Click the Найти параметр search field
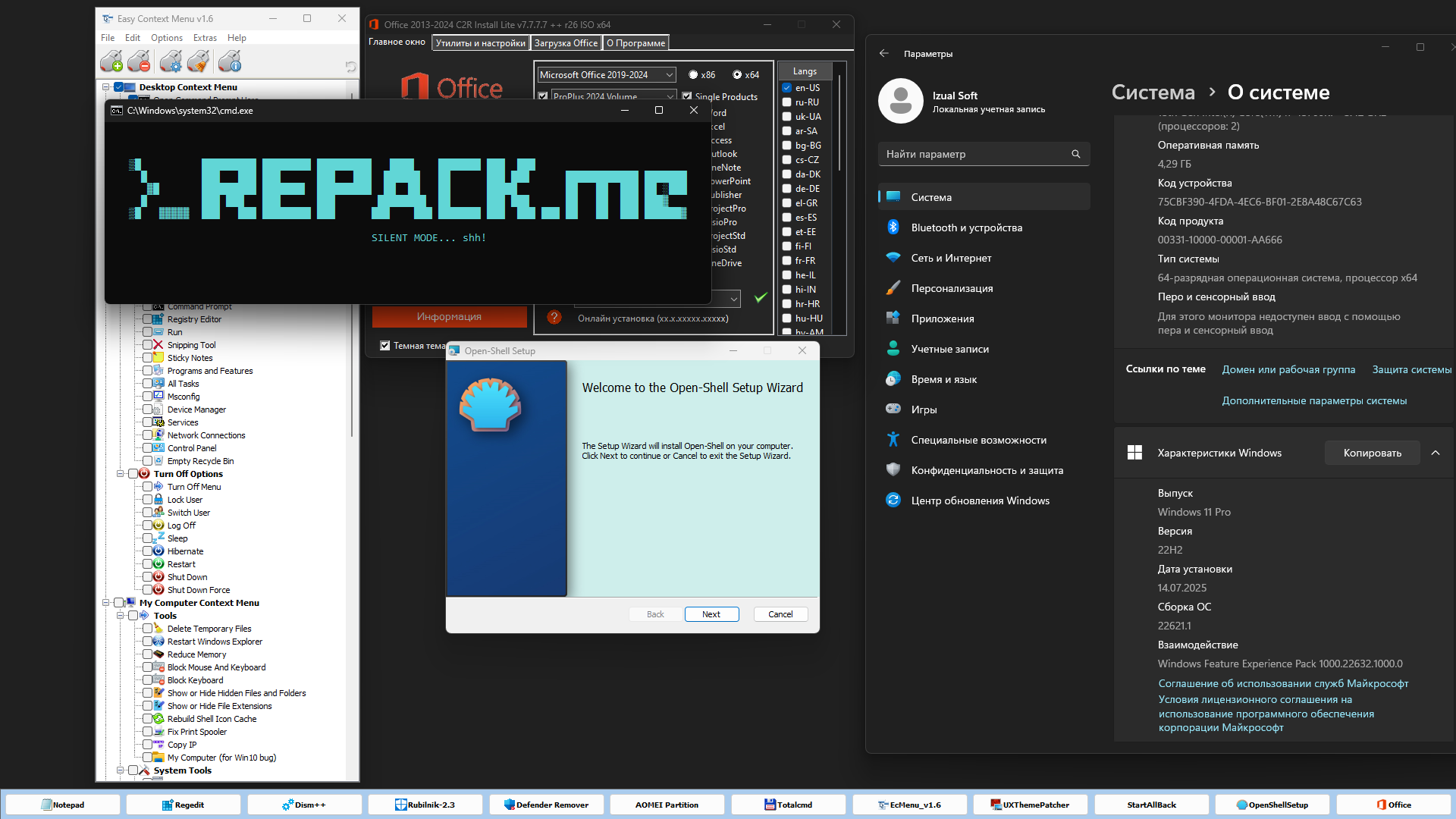The image size is (1456, 819). 984,154
